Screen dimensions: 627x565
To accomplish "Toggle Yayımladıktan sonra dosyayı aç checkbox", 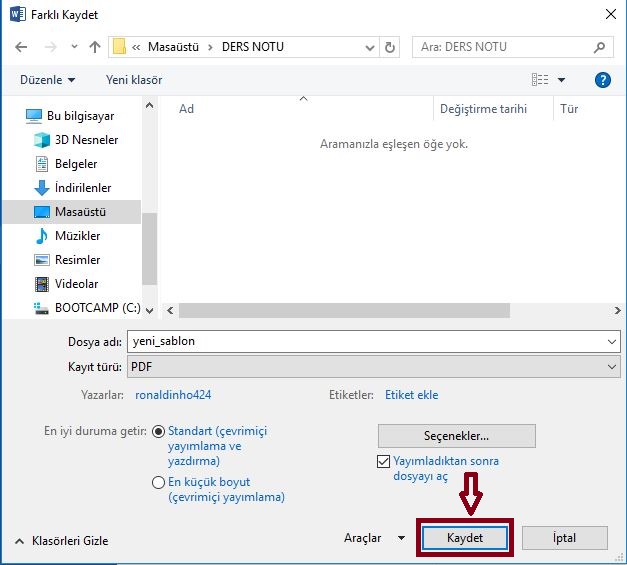I will [384, 462].
